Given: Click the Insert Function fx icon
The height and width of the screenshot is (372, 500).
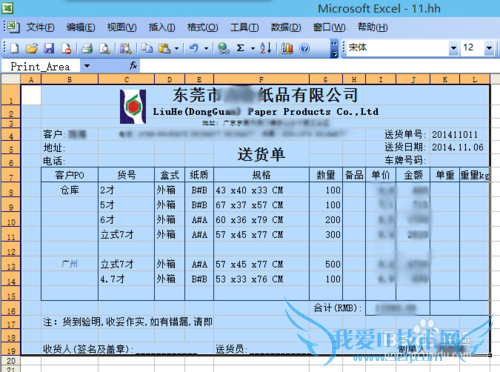Looking at the screenshot, I should click(x=133, y=65).
